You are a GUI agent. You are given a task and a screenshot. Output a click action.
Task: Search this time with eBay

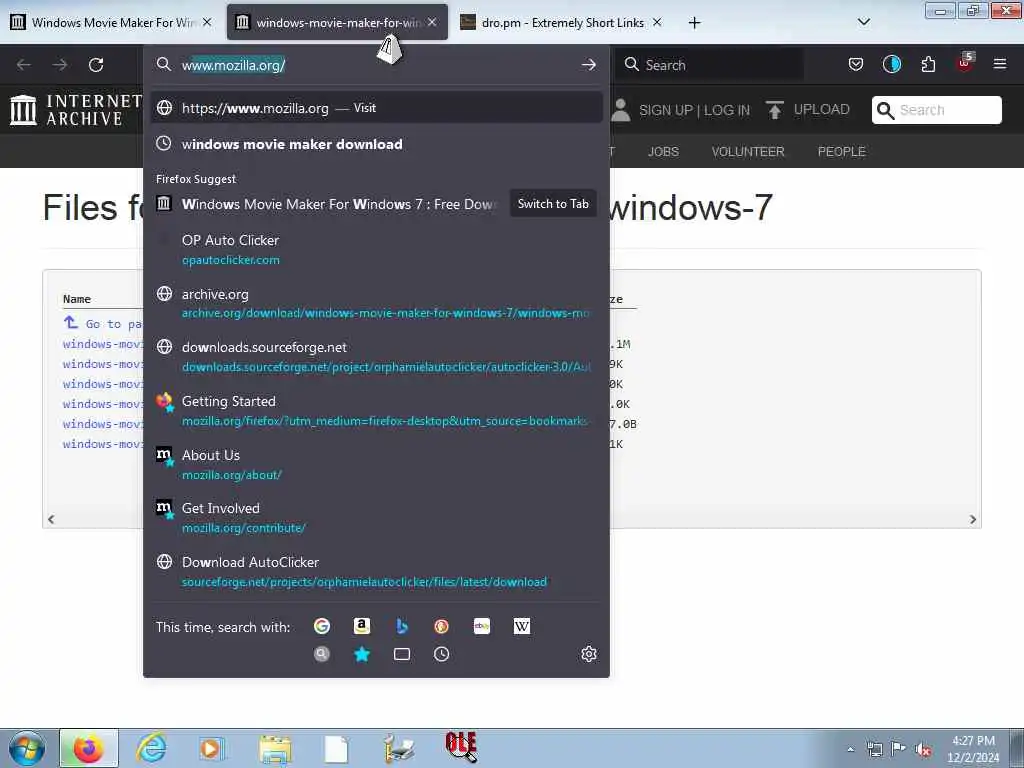click(x=482, y=626)
